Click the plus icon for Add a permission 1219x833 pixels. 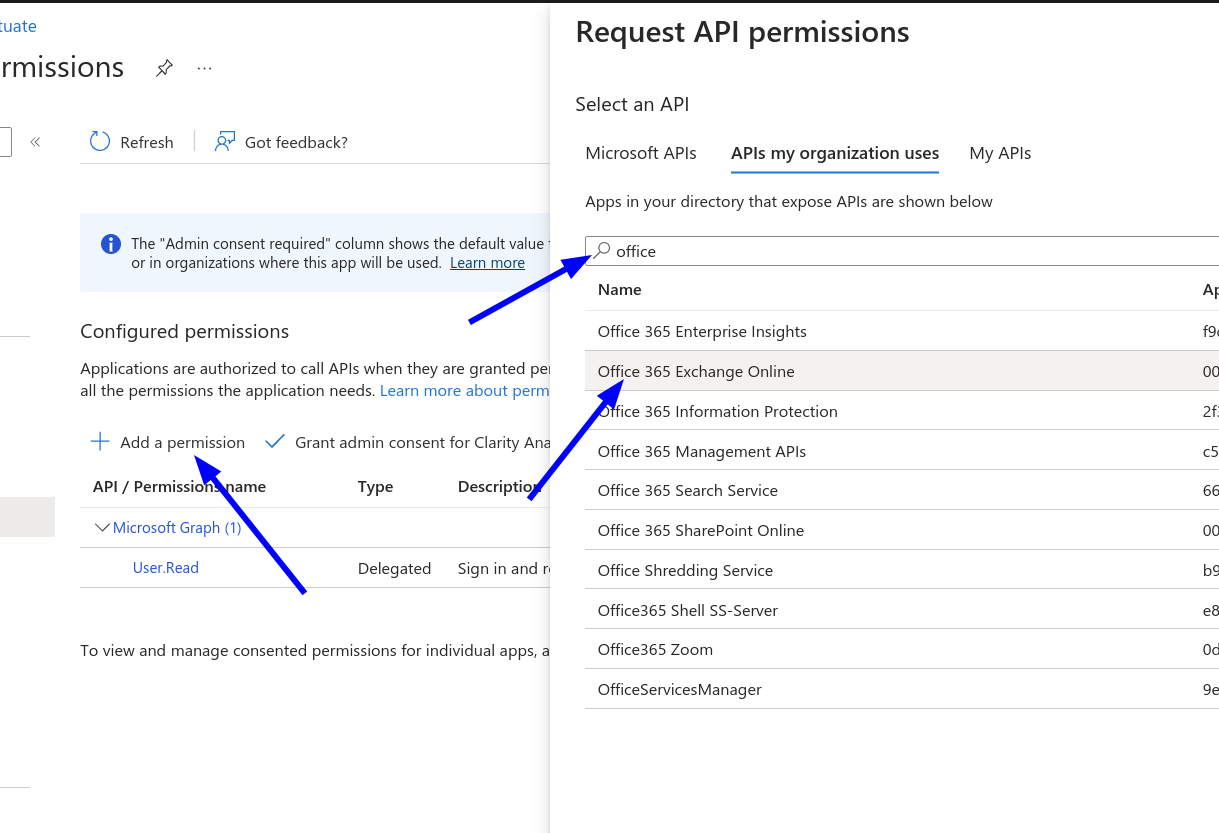pos(100,442)
